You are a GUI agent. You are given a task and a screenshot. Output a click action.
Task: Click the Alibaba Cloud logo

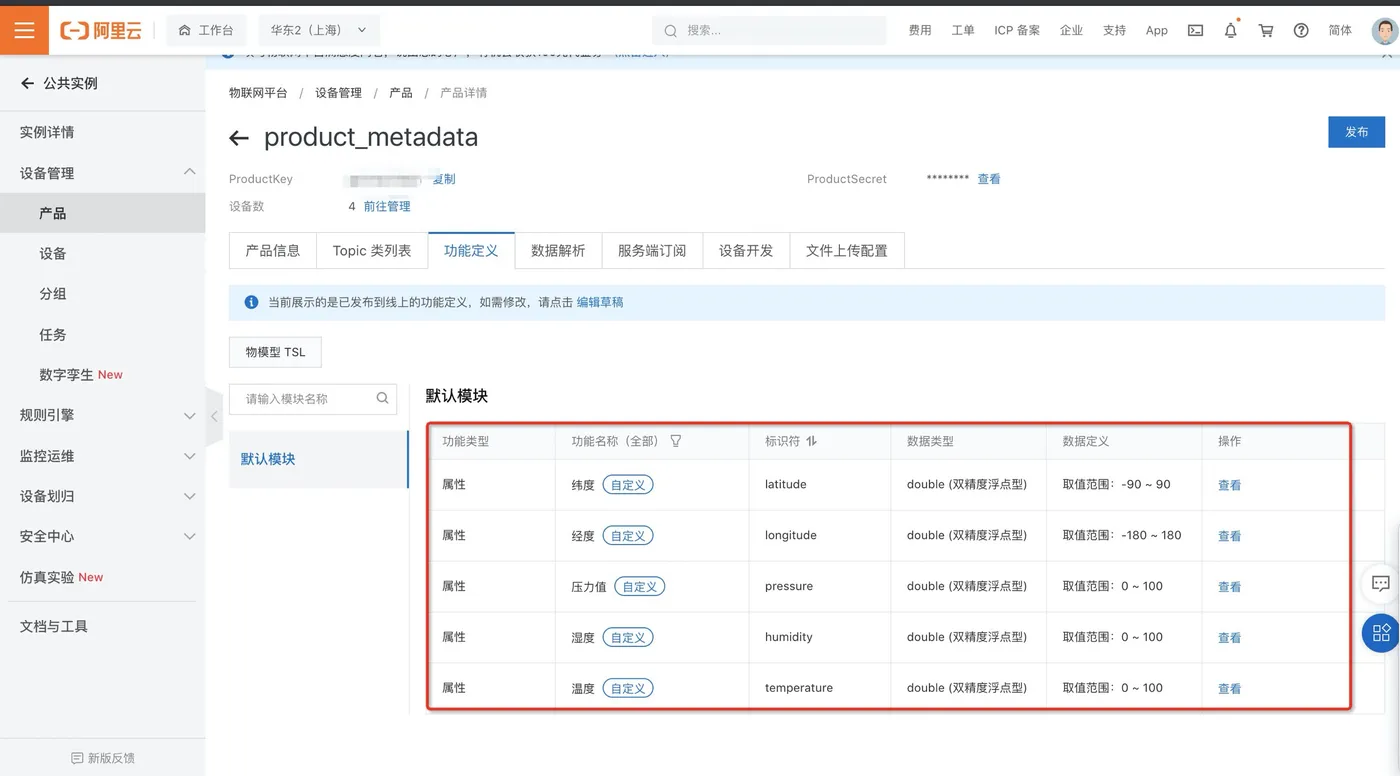(101, 31)
